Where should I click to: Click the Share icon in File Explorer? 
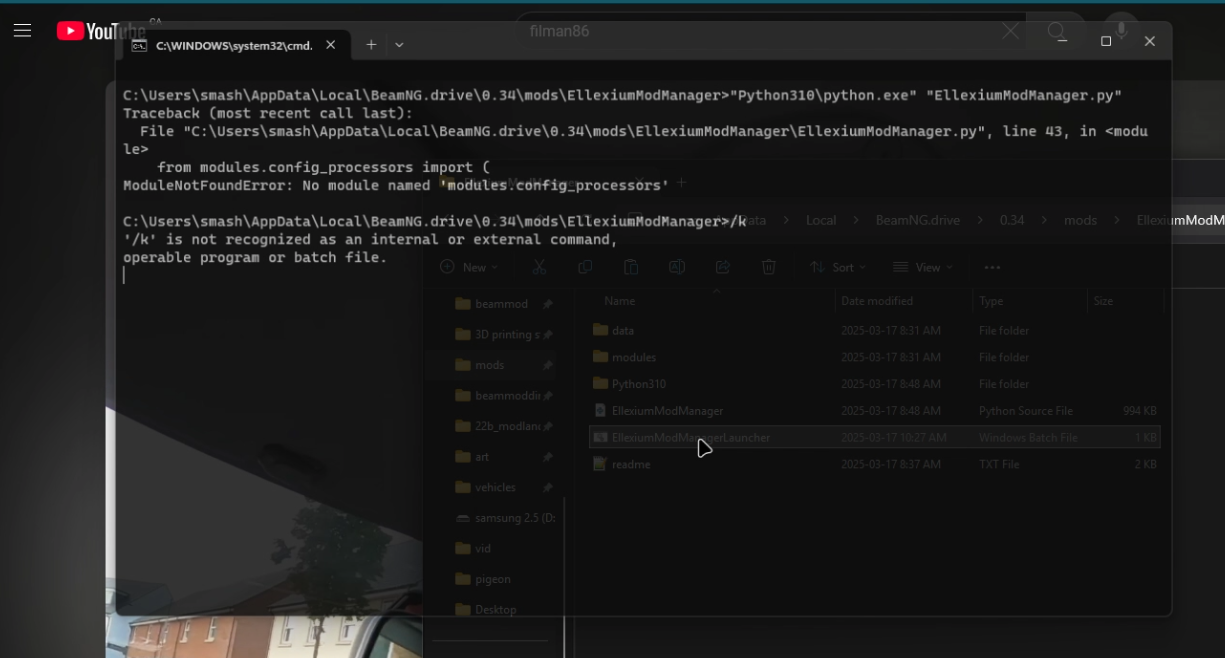[x=723, y=267]
